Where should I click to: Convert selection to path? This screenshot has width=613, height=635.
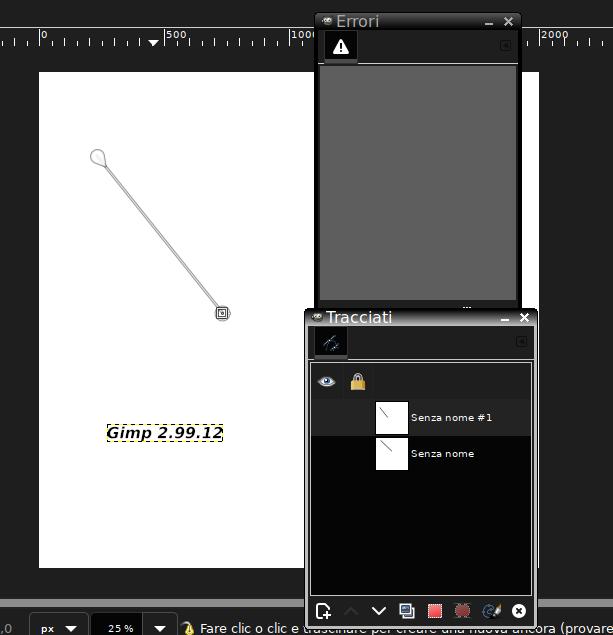[462, 611]
